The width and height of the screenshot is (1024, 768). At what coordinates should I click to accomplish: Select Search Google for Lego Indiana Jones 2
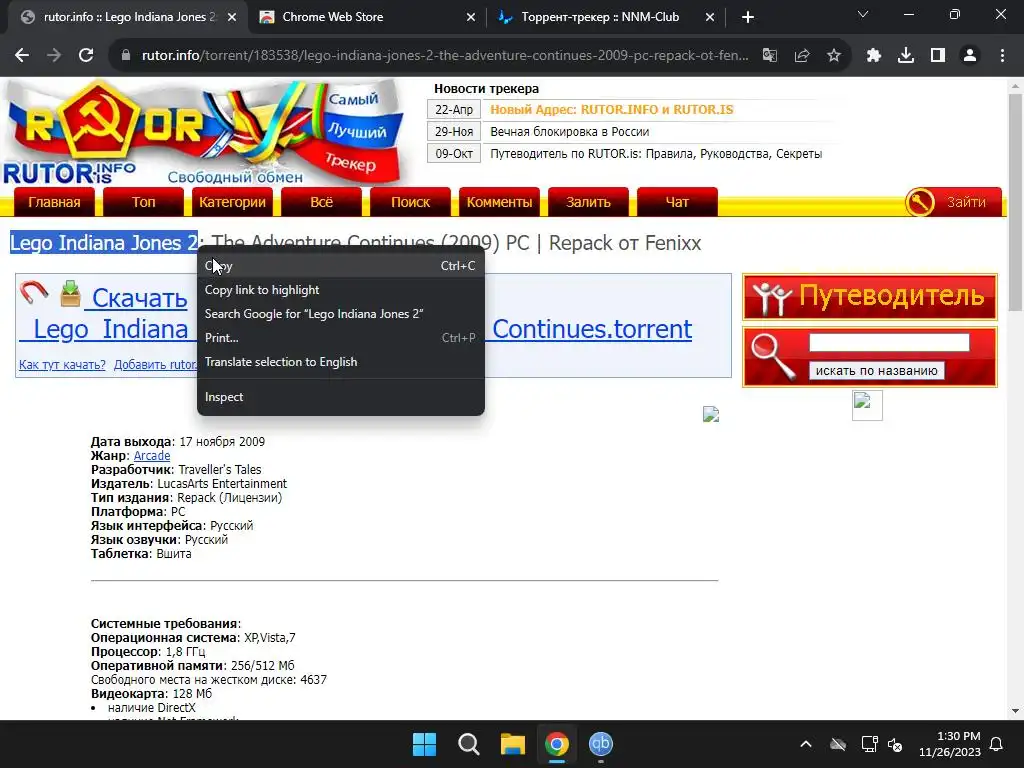tap(341, 314)
